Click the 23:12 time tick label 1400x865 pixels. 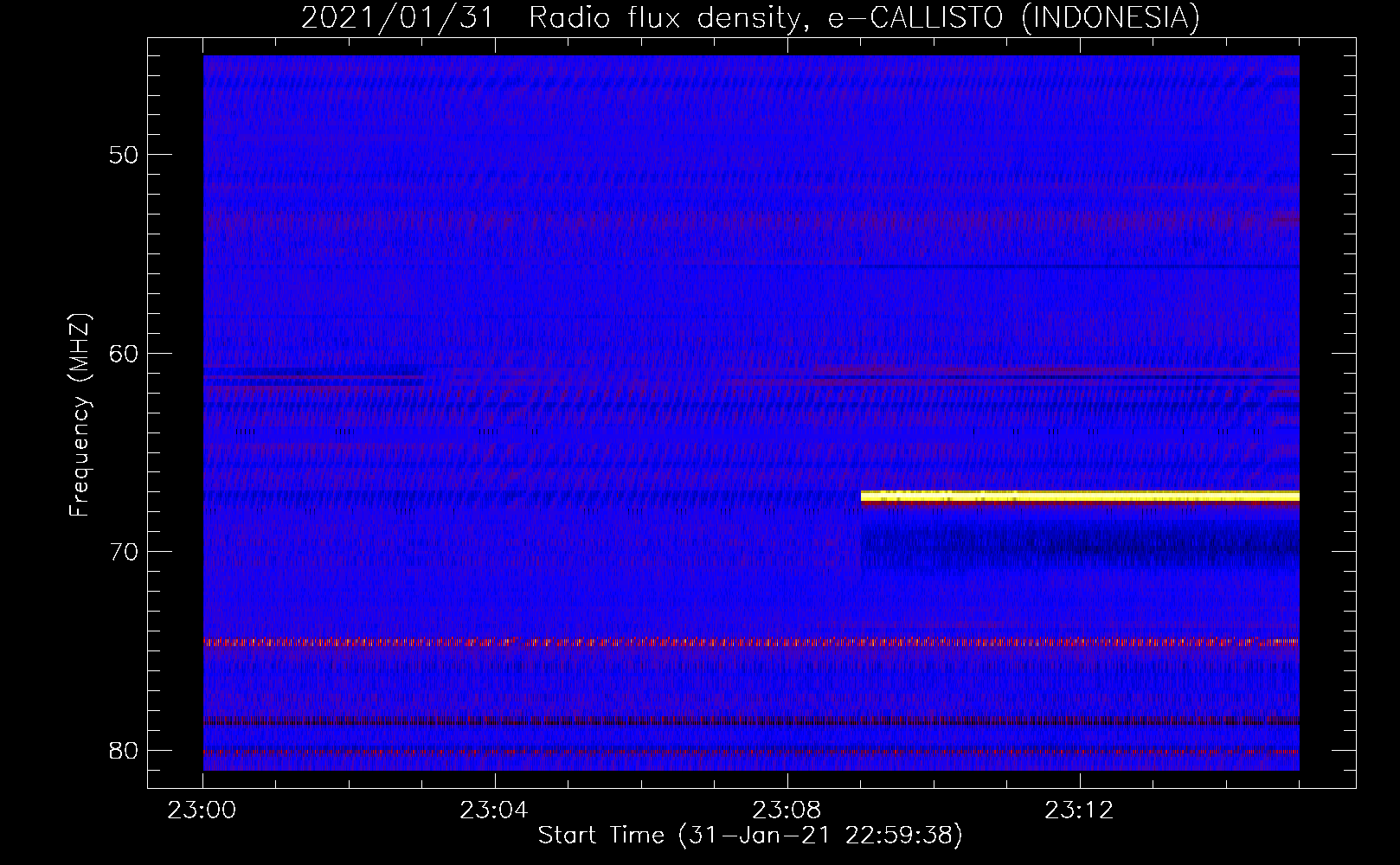1079,811
